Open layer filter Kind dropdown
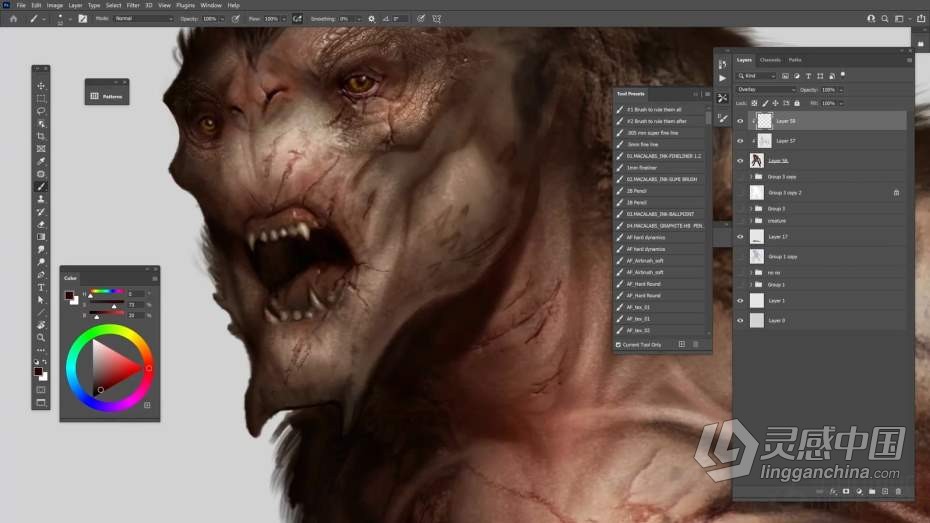Viewport: 930px width, 523px height. (756, 76)
